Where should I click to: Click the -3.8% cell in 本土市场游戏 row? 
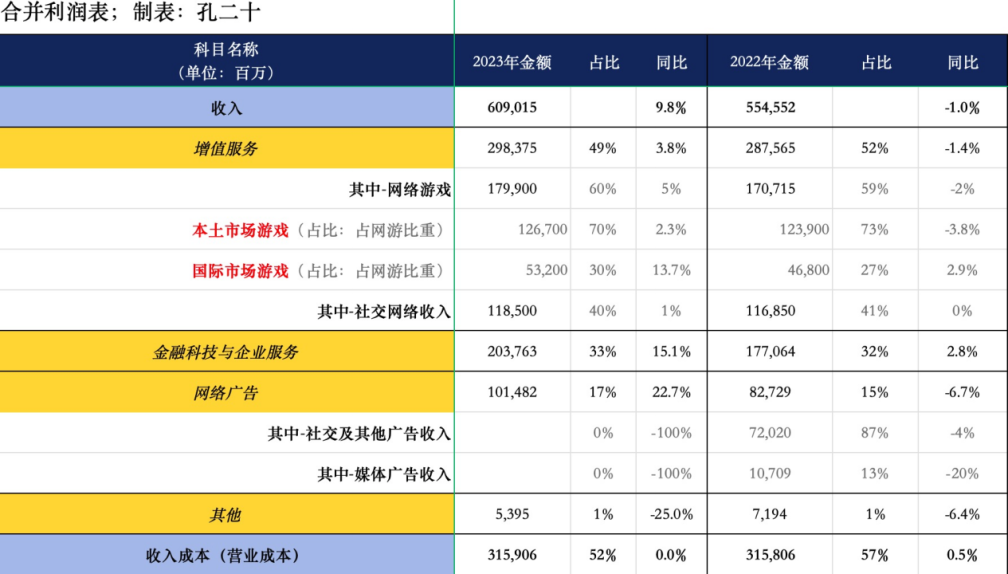tap(962, 229)
